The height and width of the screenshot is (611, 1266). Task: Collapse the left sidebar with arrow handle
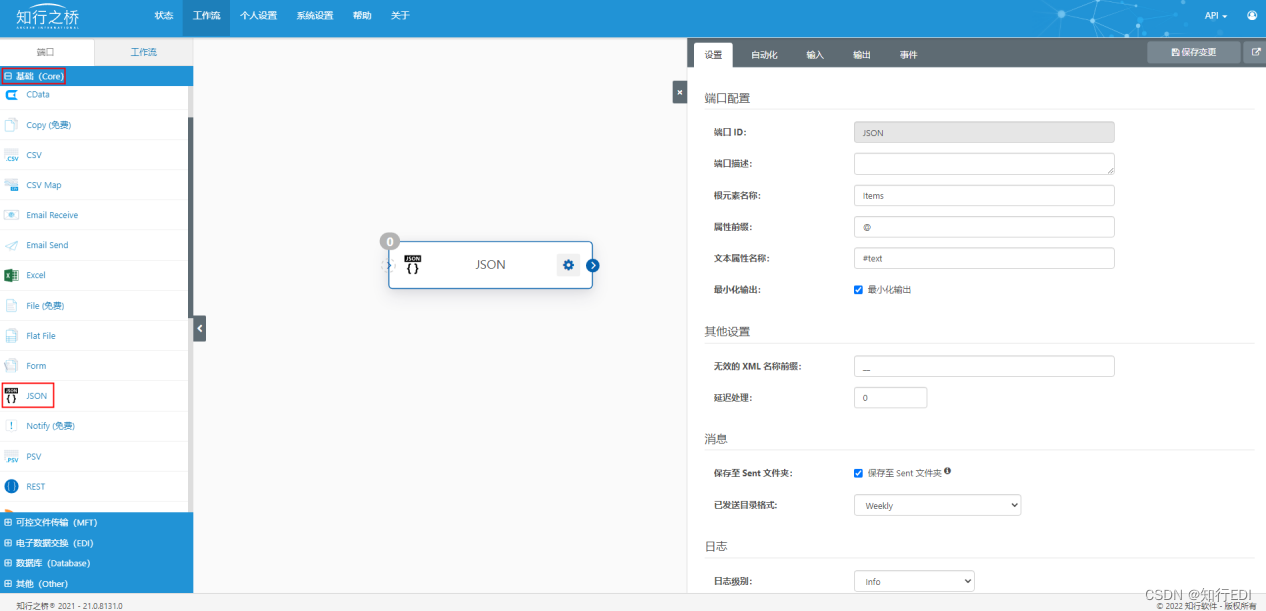coord(199,328)
